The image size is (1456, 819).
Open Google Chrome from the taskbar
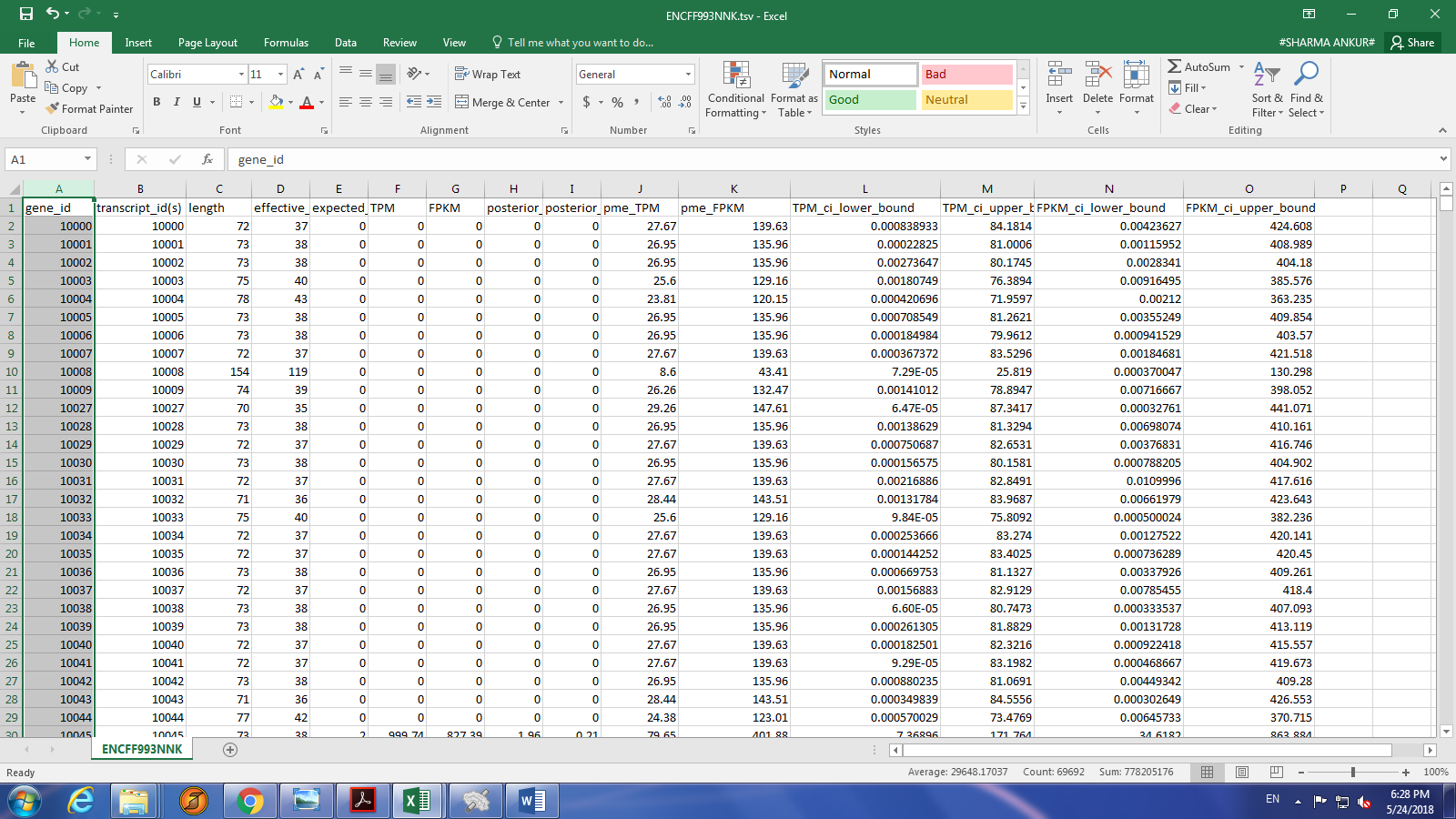(249, 801)
